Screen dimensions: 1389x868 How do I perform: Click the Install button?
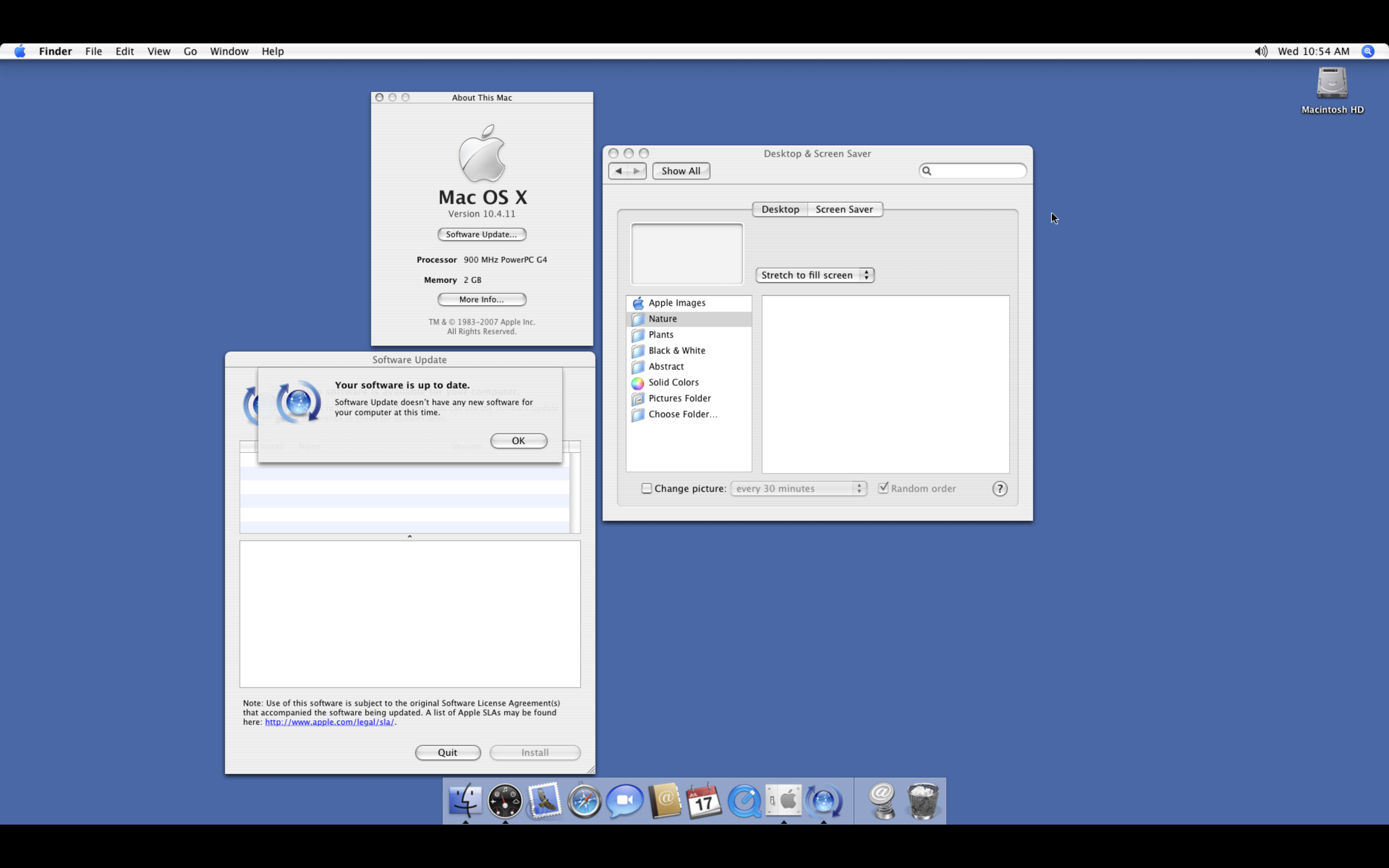pyautogui.click(x=535, y=752)
